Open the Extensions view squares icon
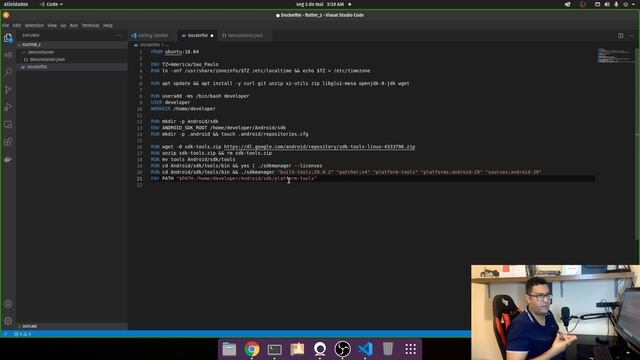 (8, 142)
